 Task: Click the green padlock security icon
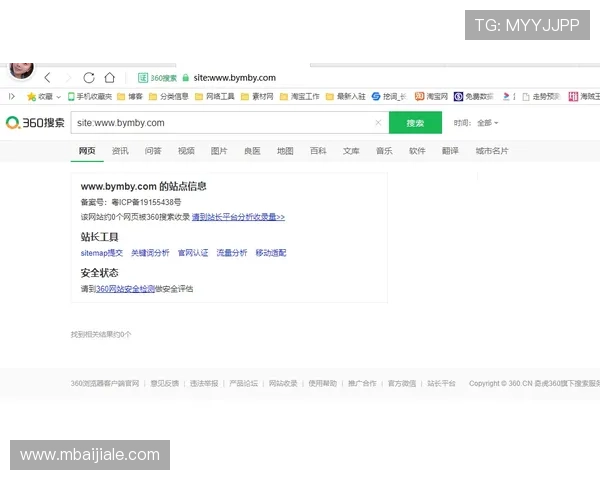[186, 78]
